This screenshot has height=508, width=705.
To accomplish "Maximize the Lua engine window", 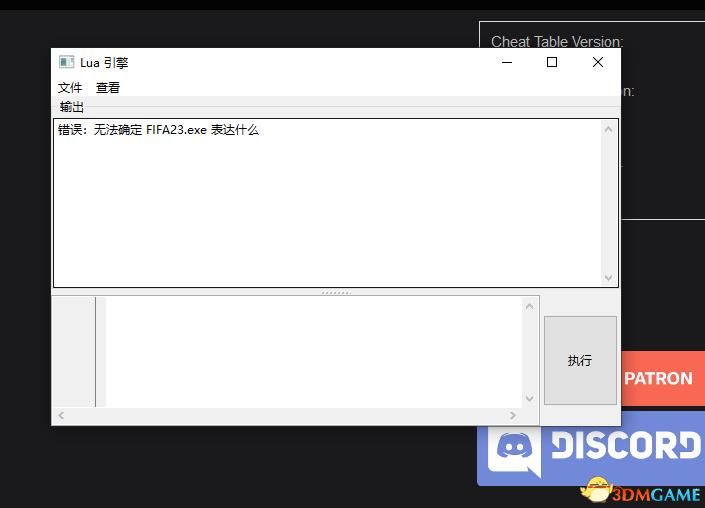I will pos(552,62).
